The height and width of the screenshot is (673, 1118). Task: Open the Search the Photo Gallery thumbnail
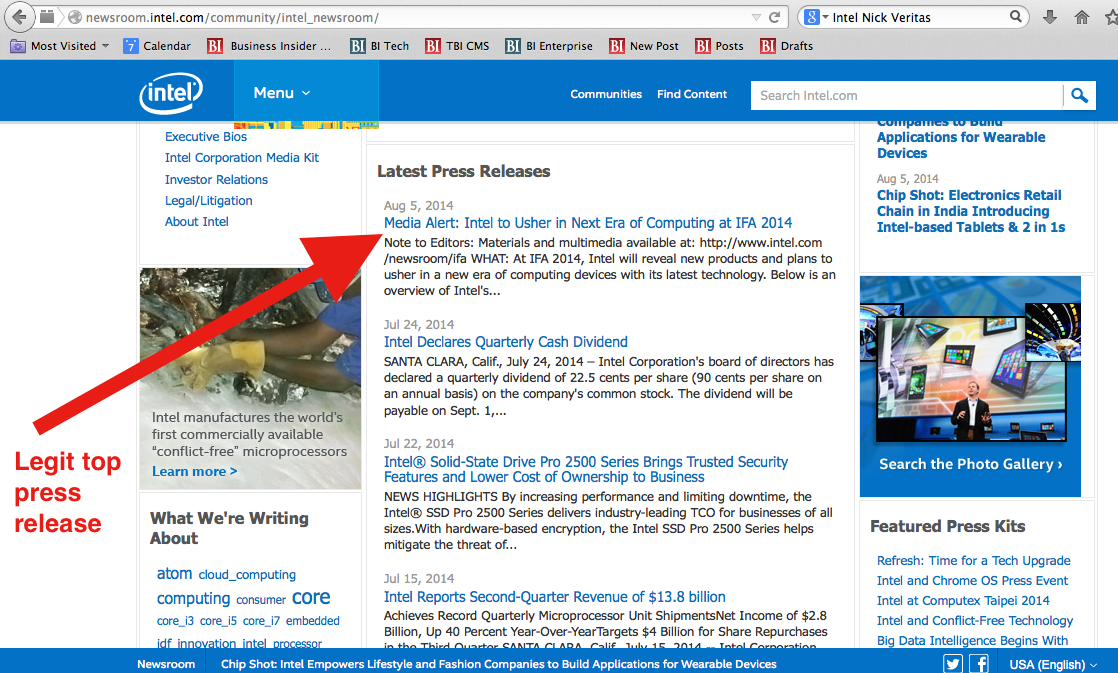[970, 385]
